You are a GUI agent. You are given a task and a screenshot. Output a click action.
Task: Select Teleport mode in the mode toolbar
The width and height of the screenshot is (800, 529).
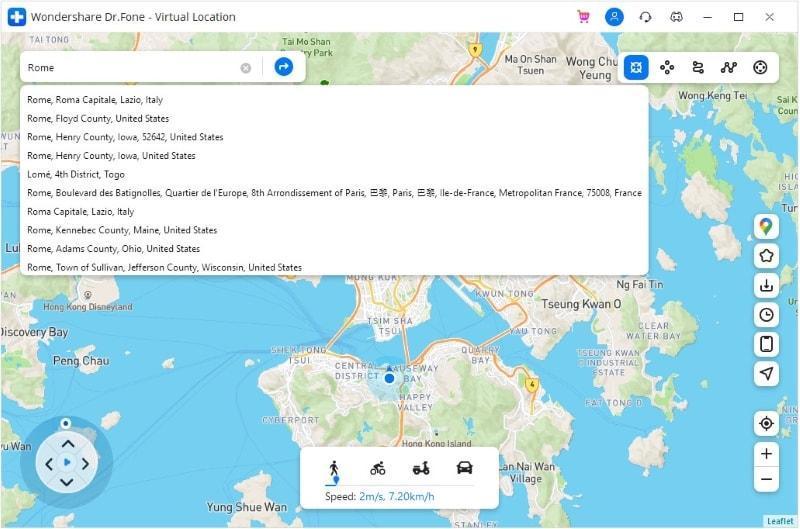[636, 67]
